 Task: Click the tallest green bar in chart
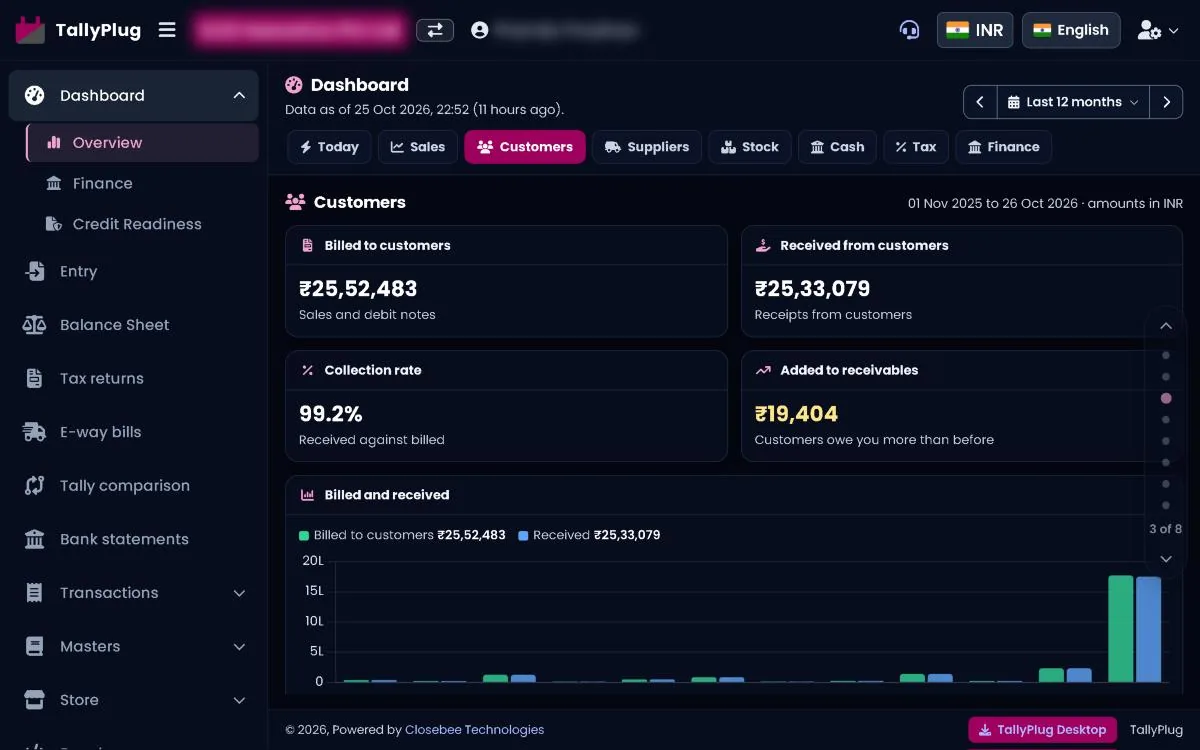(1121, 629)
